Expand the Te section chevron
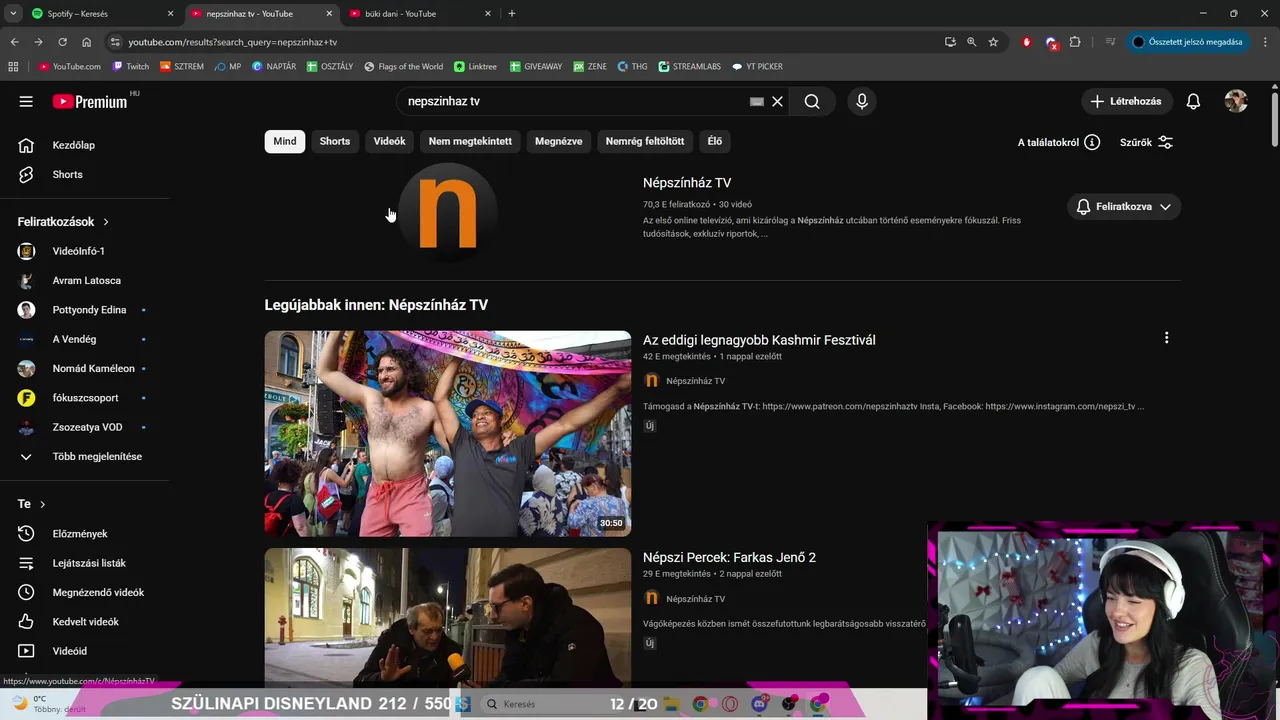Viewport: 1280px width, 720px height. coord(42,504)
